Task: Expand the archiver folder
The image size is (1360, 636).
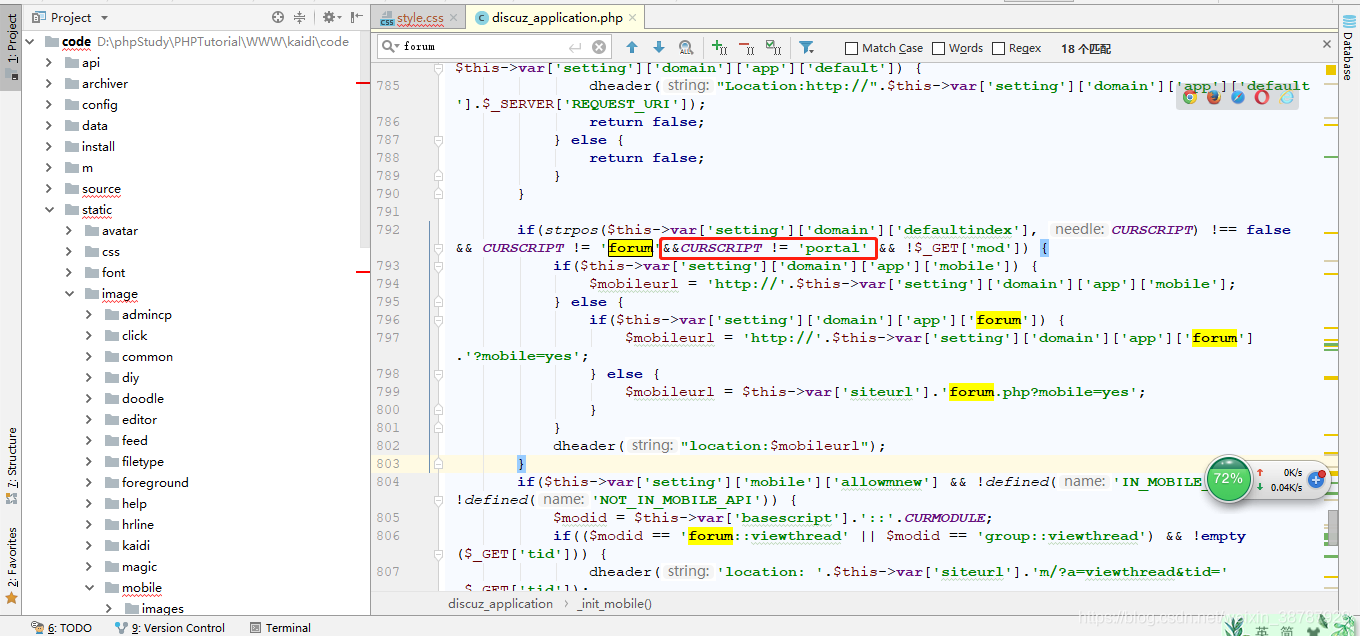Action: click(49, 84)
